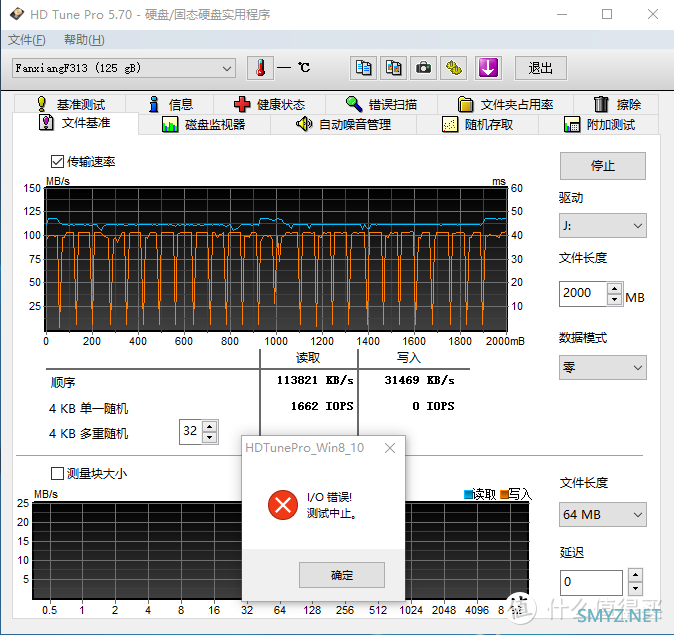Click the 1662 IOPS read value

322,406
